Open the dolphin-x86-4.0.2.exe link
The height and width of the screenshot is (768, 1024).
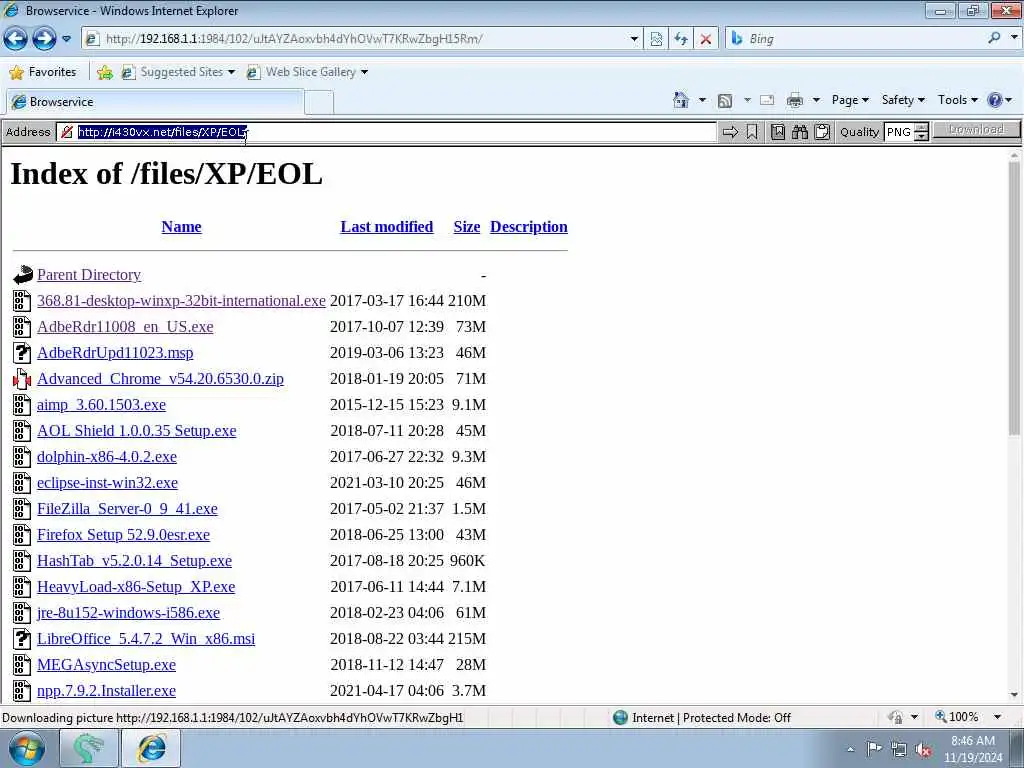pyautogui.click(x=107, y=457)
